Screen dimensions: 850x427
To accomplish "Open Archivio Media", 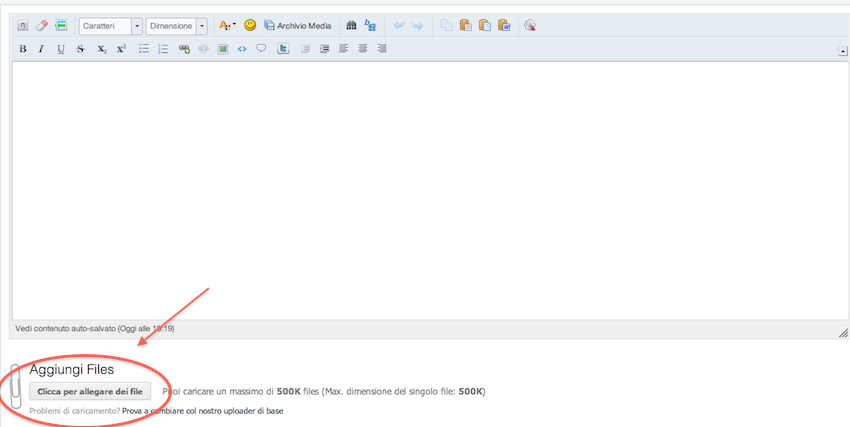I will point(297,26).
